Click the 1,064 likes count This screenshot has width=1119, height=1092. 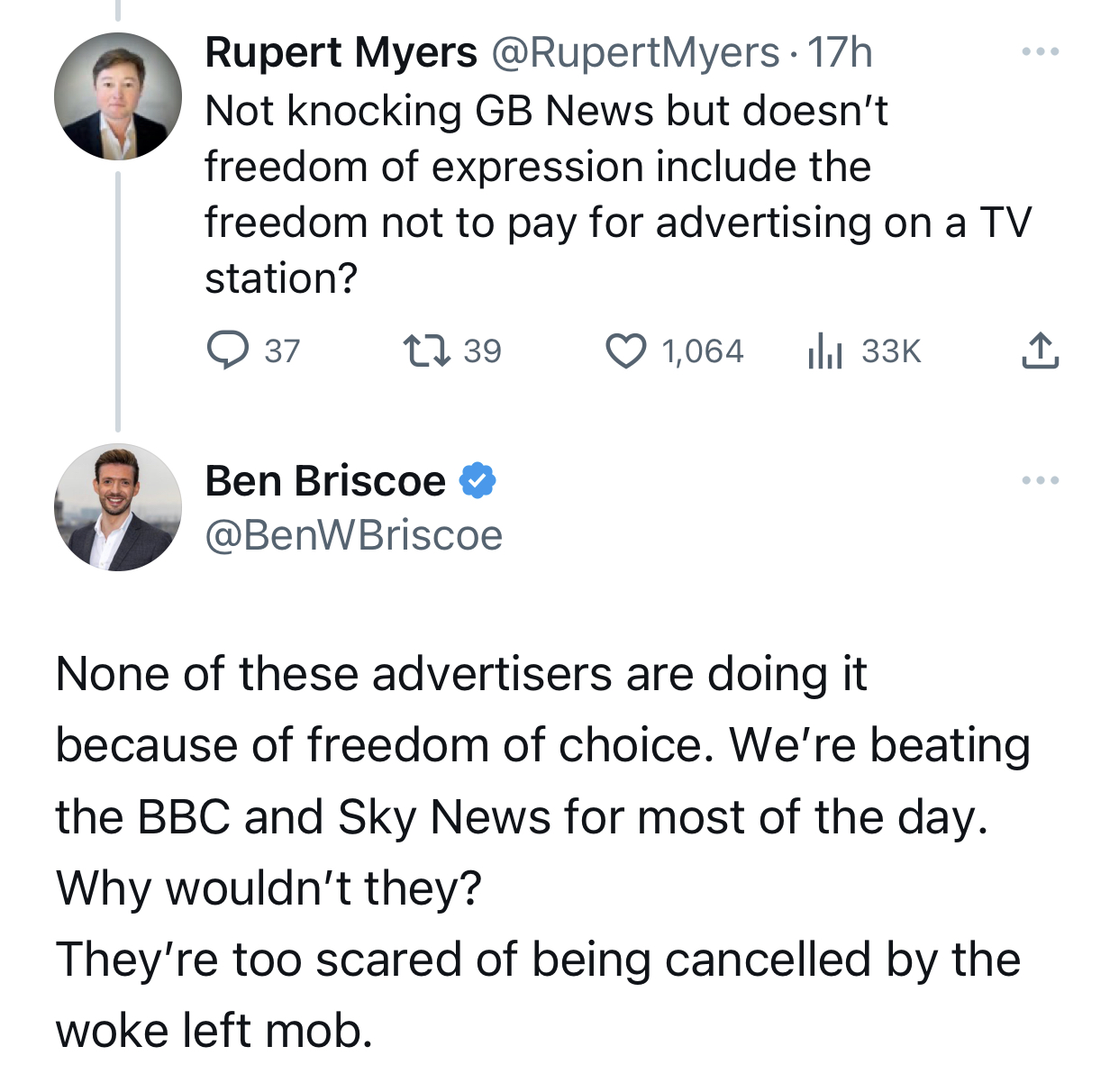tap(703, 350)
